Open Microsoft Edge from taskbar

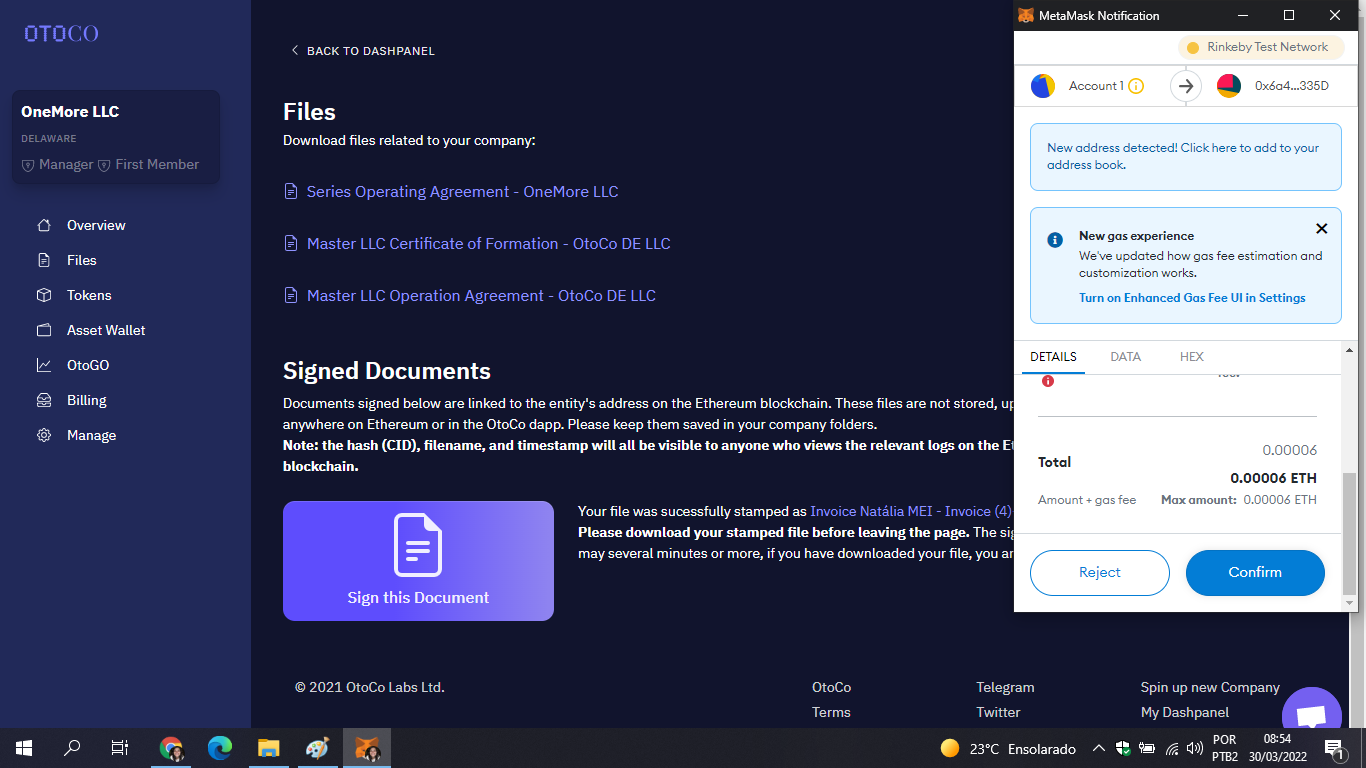coord(220,748)
